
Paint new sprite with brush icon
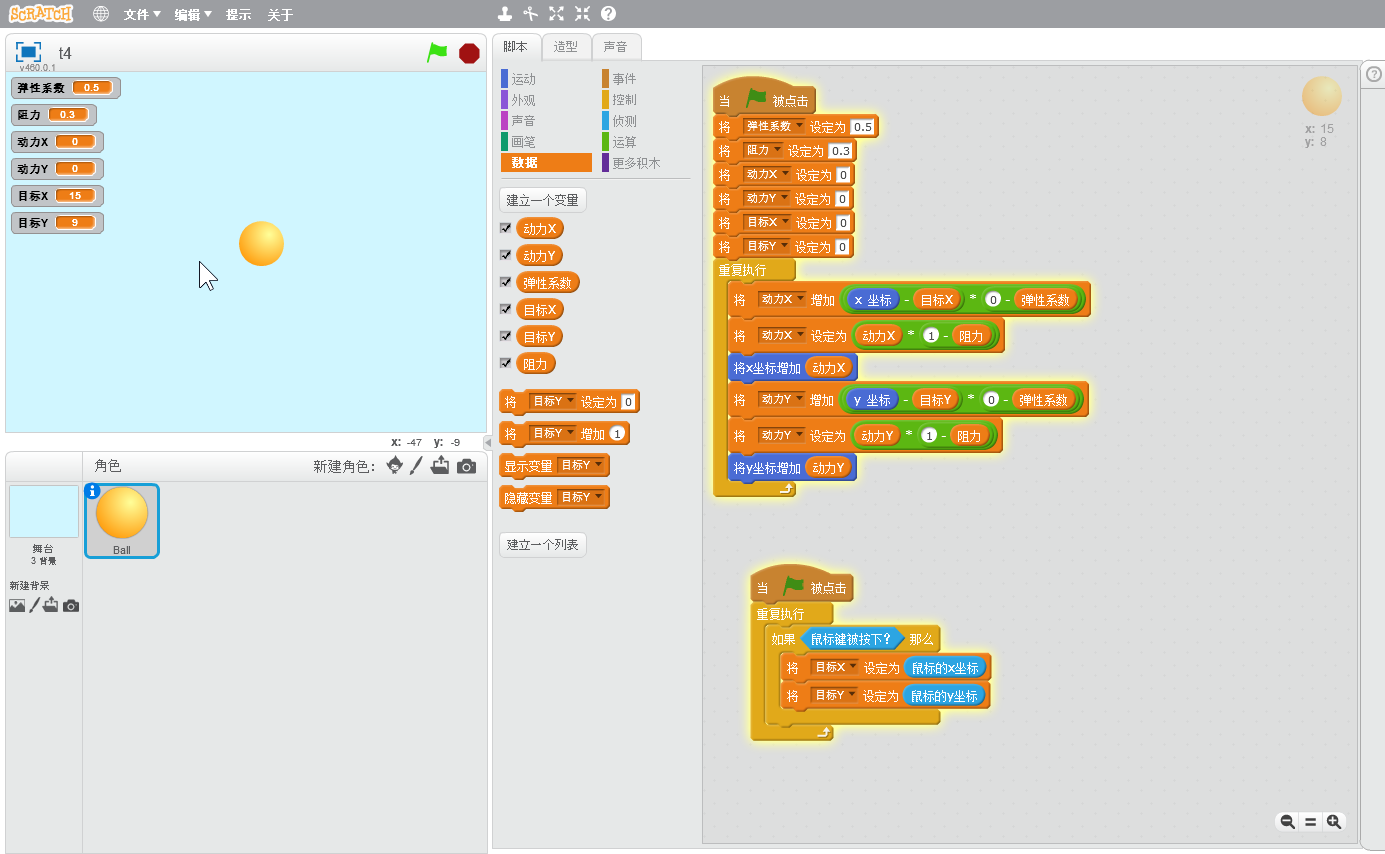[x=417, y=465]
